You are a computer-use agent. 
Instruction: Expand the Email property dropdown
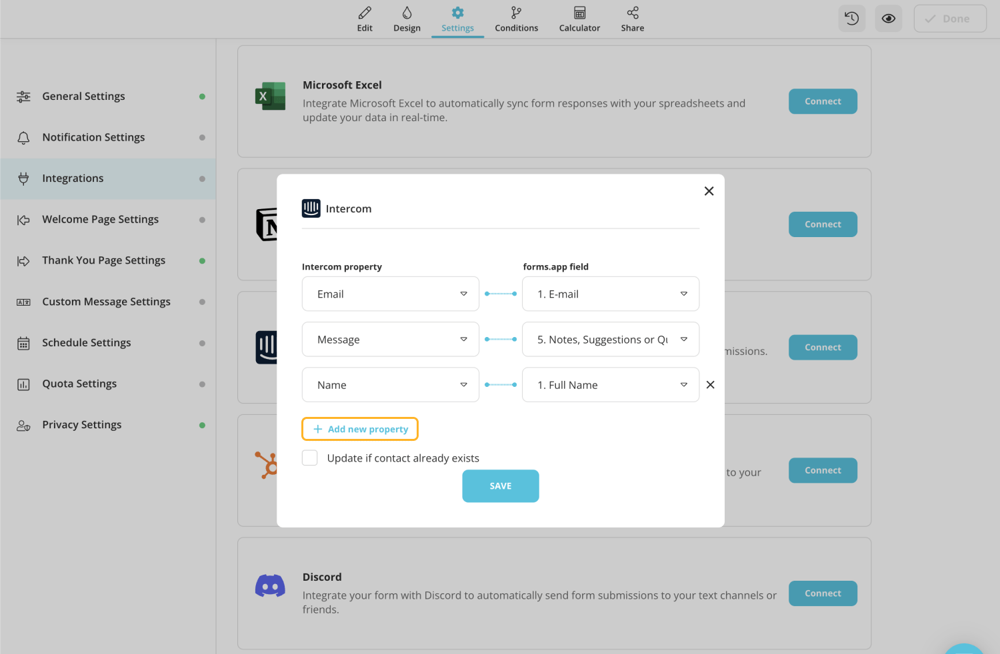click(390, 294)
